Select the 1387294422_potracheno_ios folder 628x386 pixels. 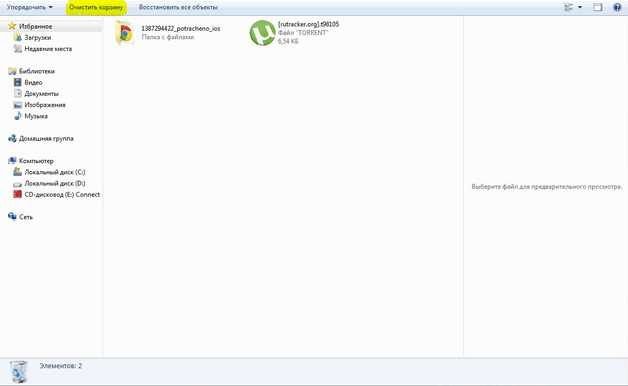[168, 32]
